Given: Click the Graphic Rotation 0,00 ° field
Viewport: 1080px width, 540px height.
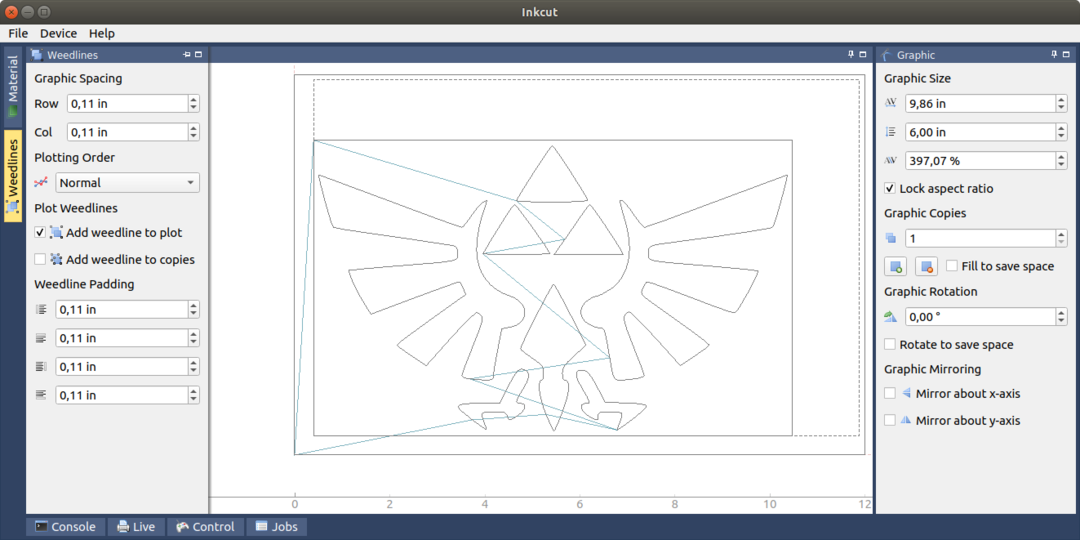Looking at the screenshot, I should pos(980,317).
